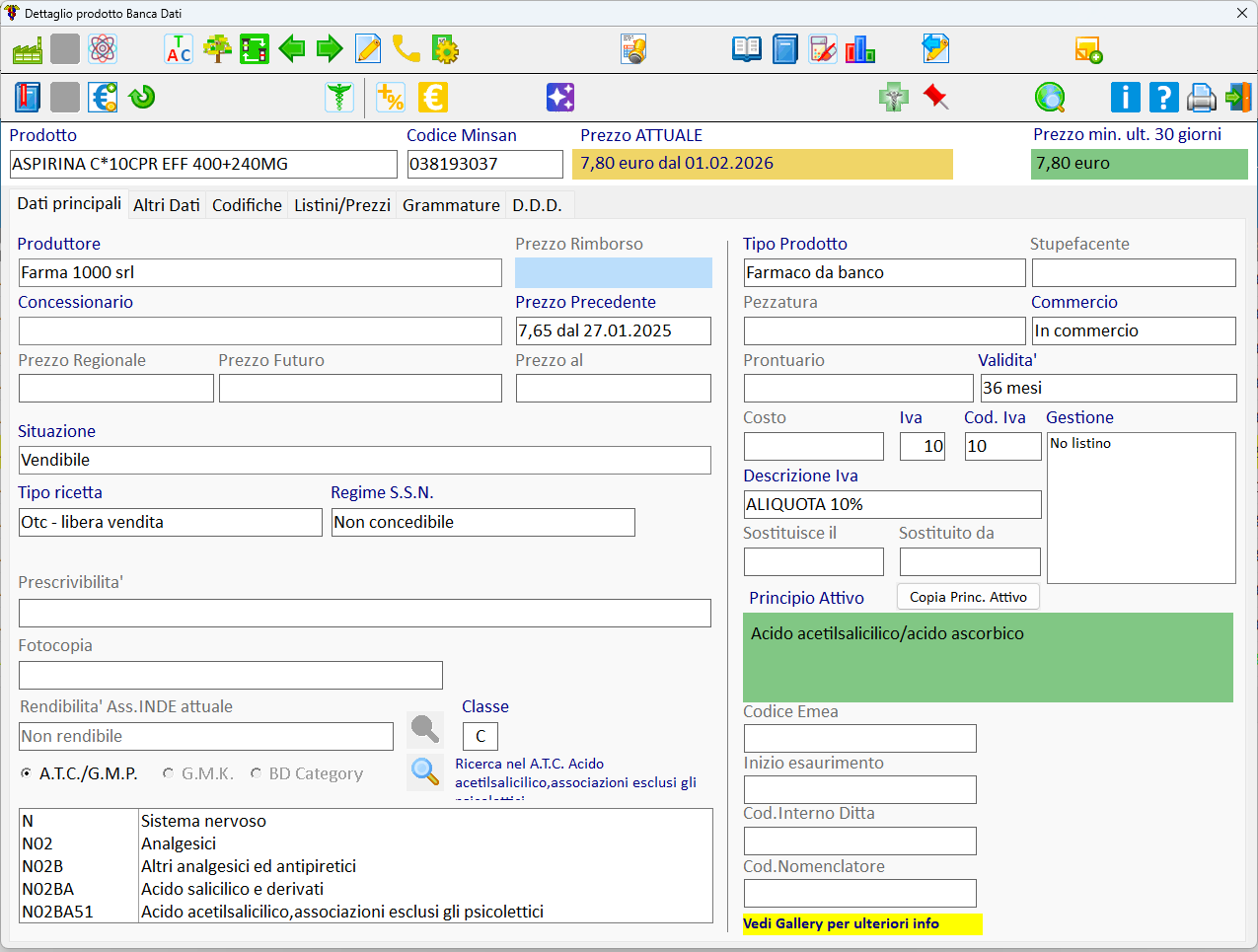Open the Altri Dati tab

(167, 205)
